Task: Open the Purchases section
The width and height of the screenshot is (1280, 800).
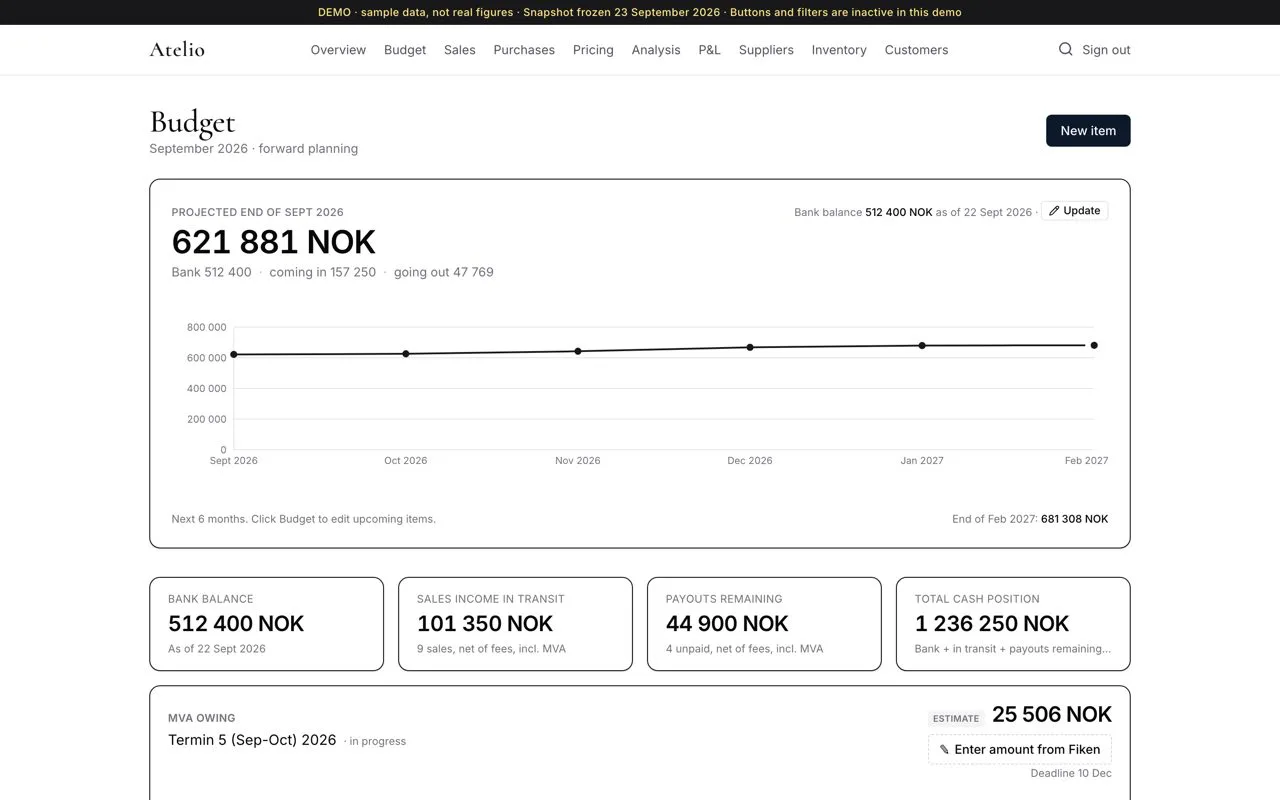Action: pyautogui.click(x=524, y=50)
